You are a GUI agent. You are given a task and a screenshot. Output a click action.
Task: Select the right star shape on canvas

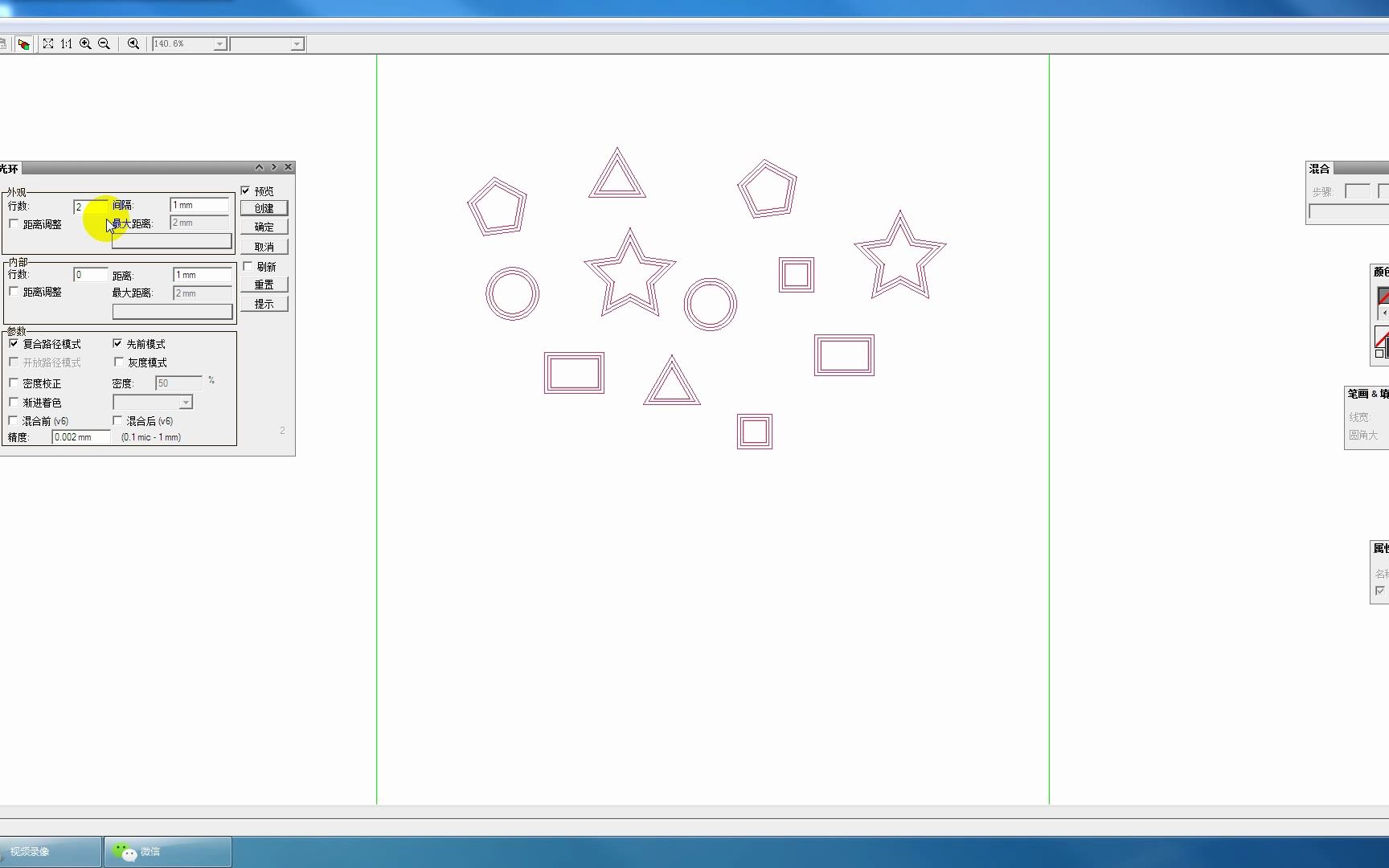[900, 255]
